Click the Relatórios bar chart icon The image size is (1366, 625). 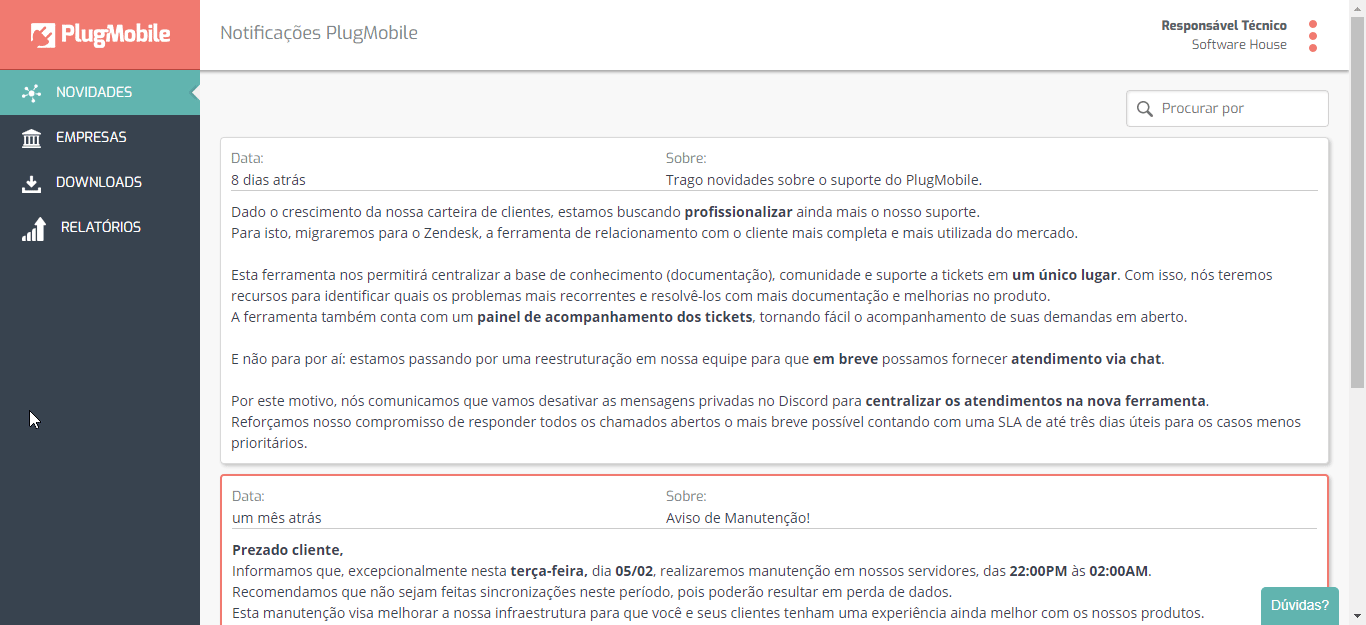coord(33,229)
